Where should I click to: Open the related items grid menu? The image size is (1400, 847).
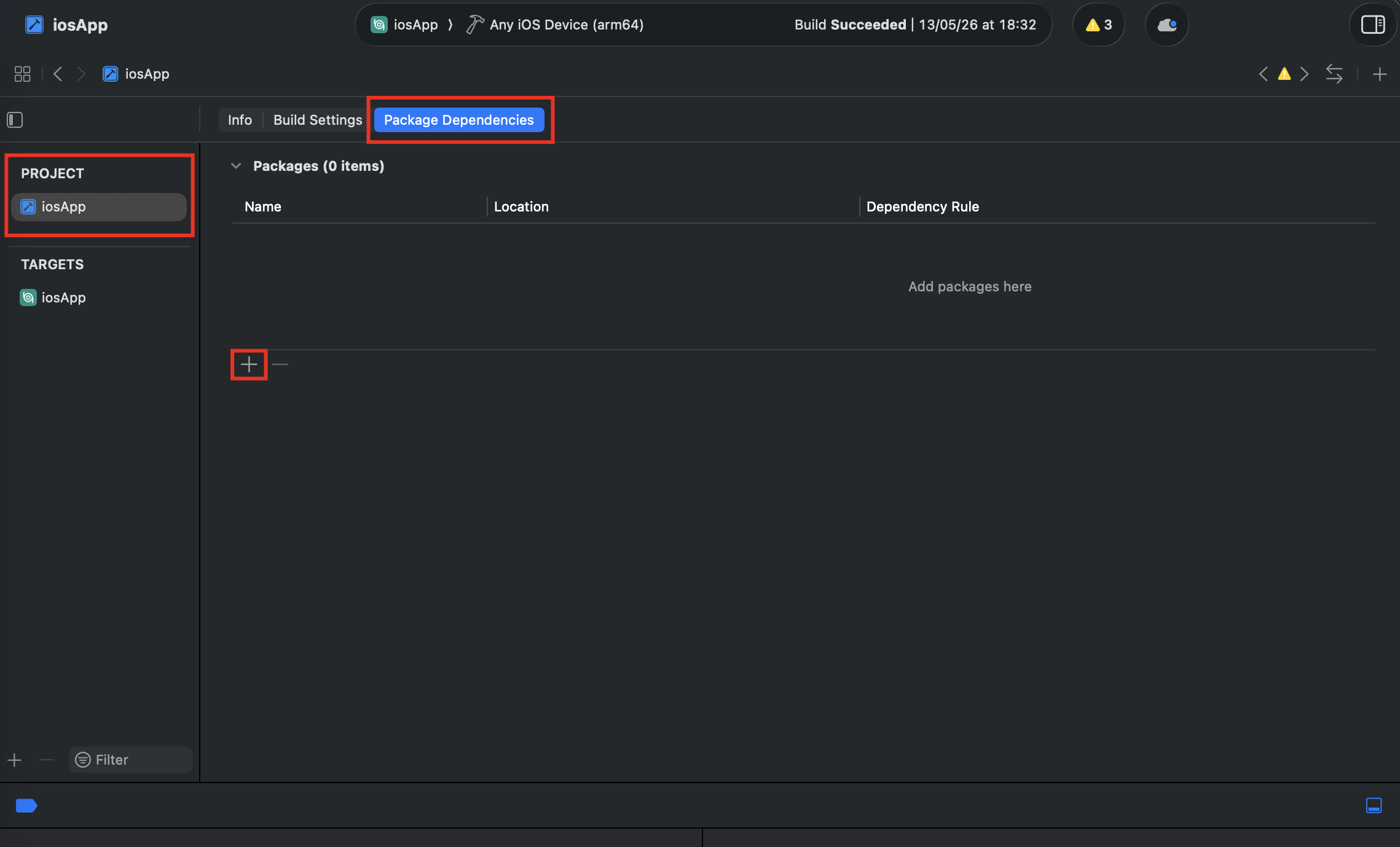coord(22,74)
